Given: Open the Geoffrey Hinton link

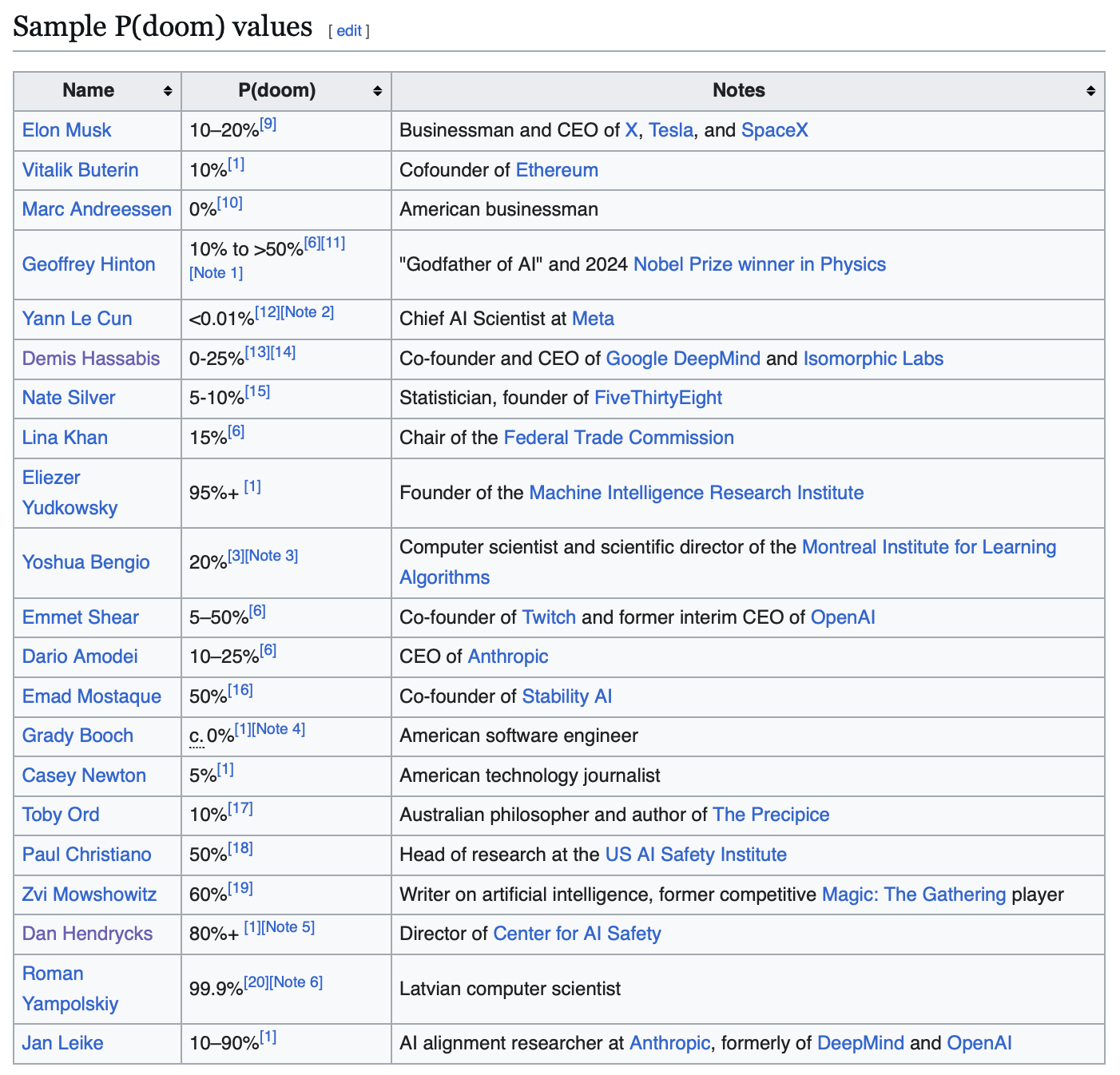Looking at the screenshot, I should [89, 264].
